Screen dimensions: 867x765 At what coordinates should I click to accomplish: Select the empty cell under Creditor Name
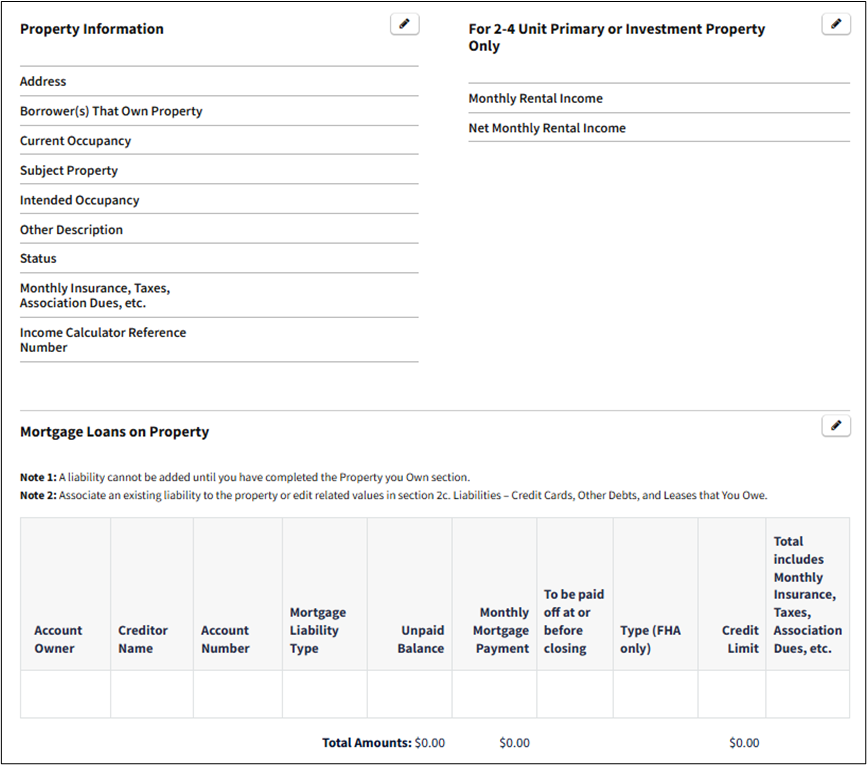pyautogui.click(x=151, y=694)
